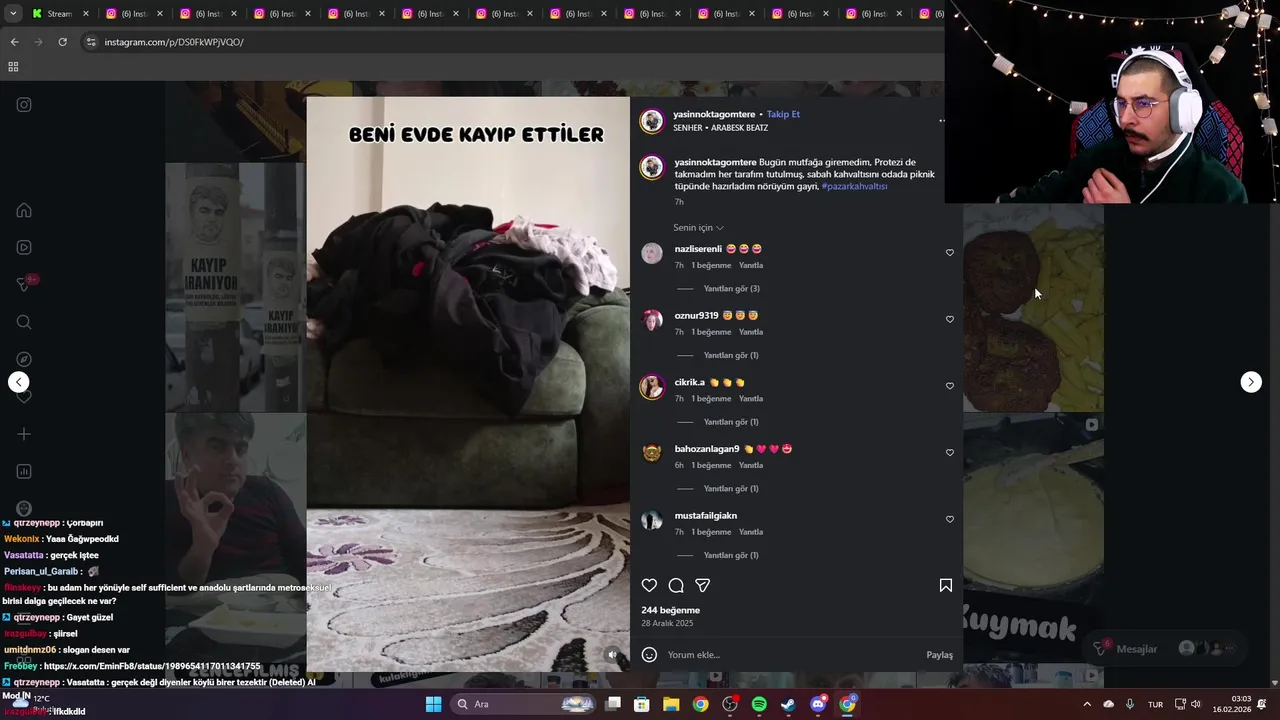Open the comment bubble icon under the post
Screen dimensions: 1280x720
tap(676, 585)
